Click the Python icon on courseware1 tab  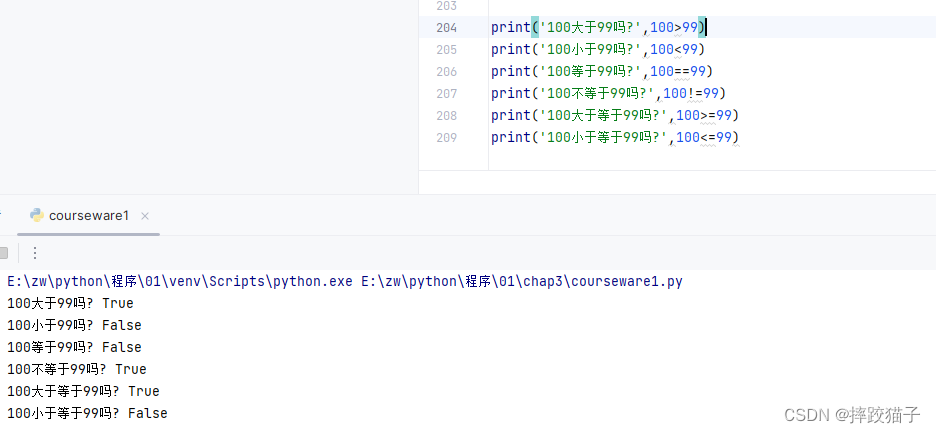click(37, 216)
